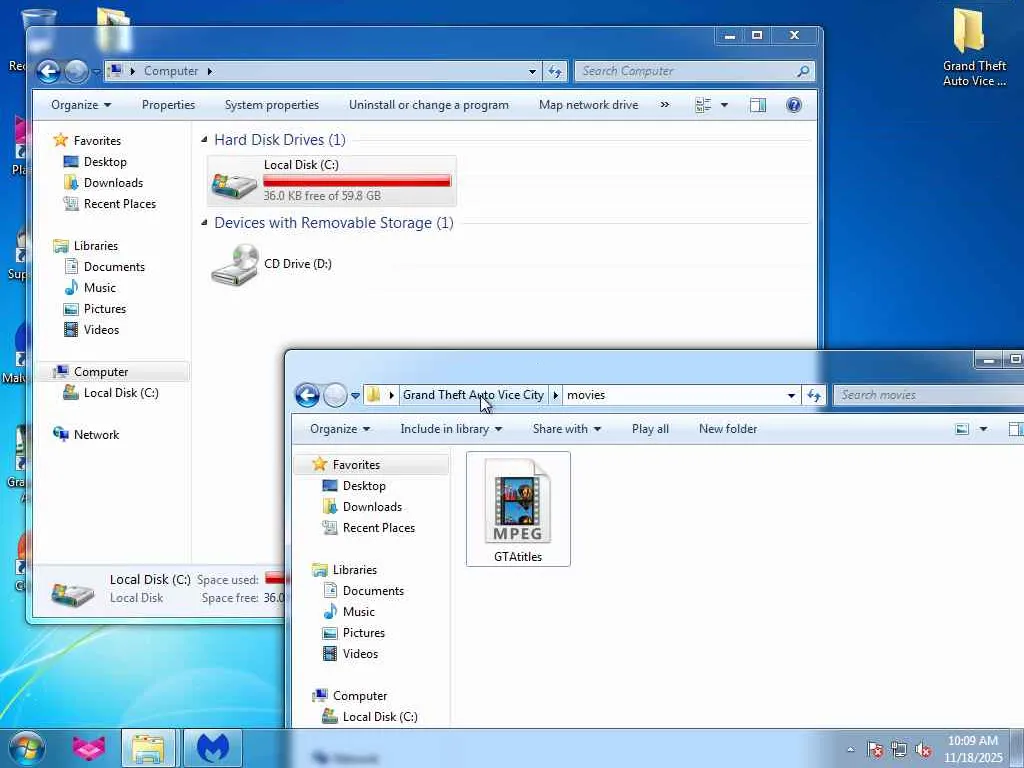Image resolution: width=1024 pixels, height=768 pixels.
Task: Click Properties in Computer toolbar
Action: 168,105
